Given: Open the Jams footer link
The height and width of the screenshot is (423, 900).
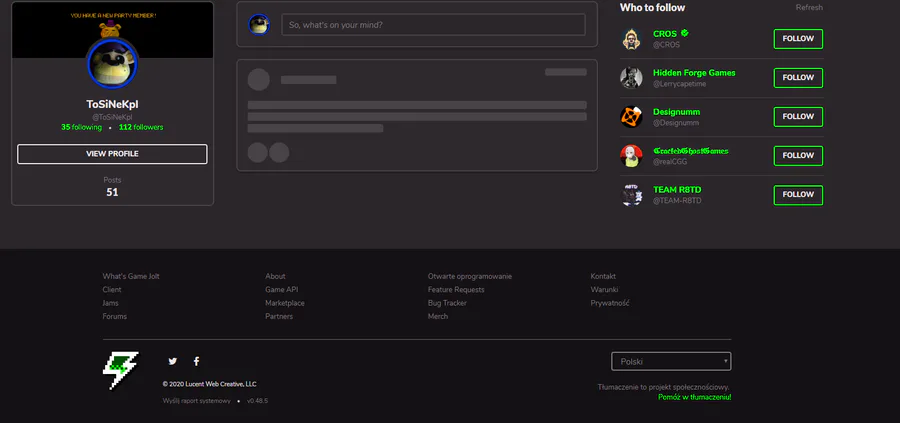Looking at the screenshot, I should (x=111, y=303).
